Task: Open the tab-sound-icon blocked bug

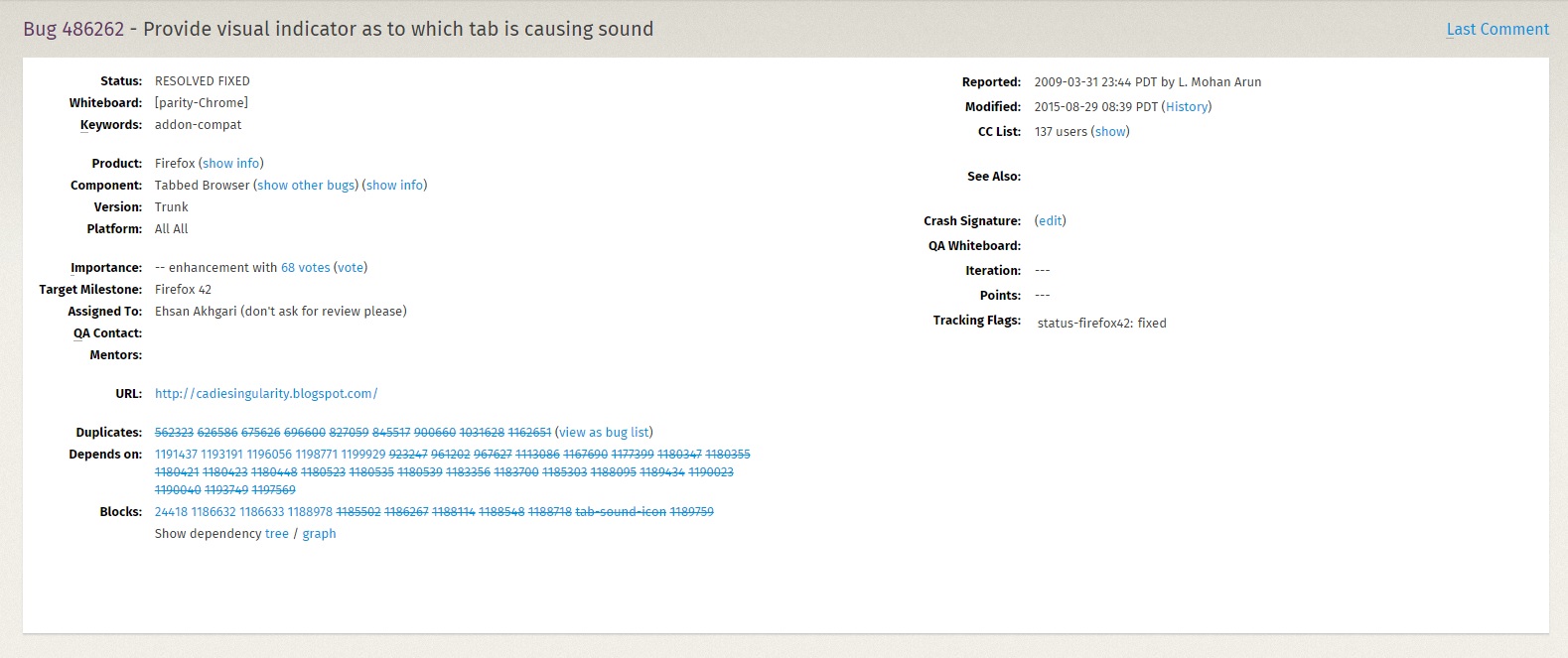Action: coord(621,512)
